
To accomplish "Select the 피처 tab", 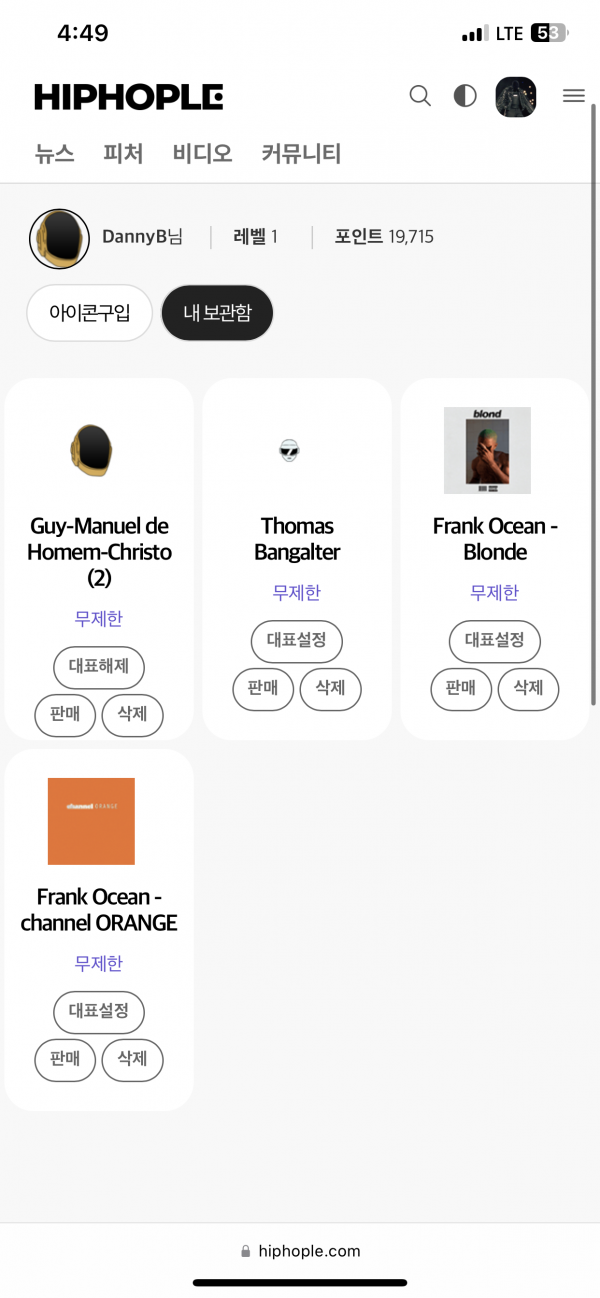I will [124, 154].
